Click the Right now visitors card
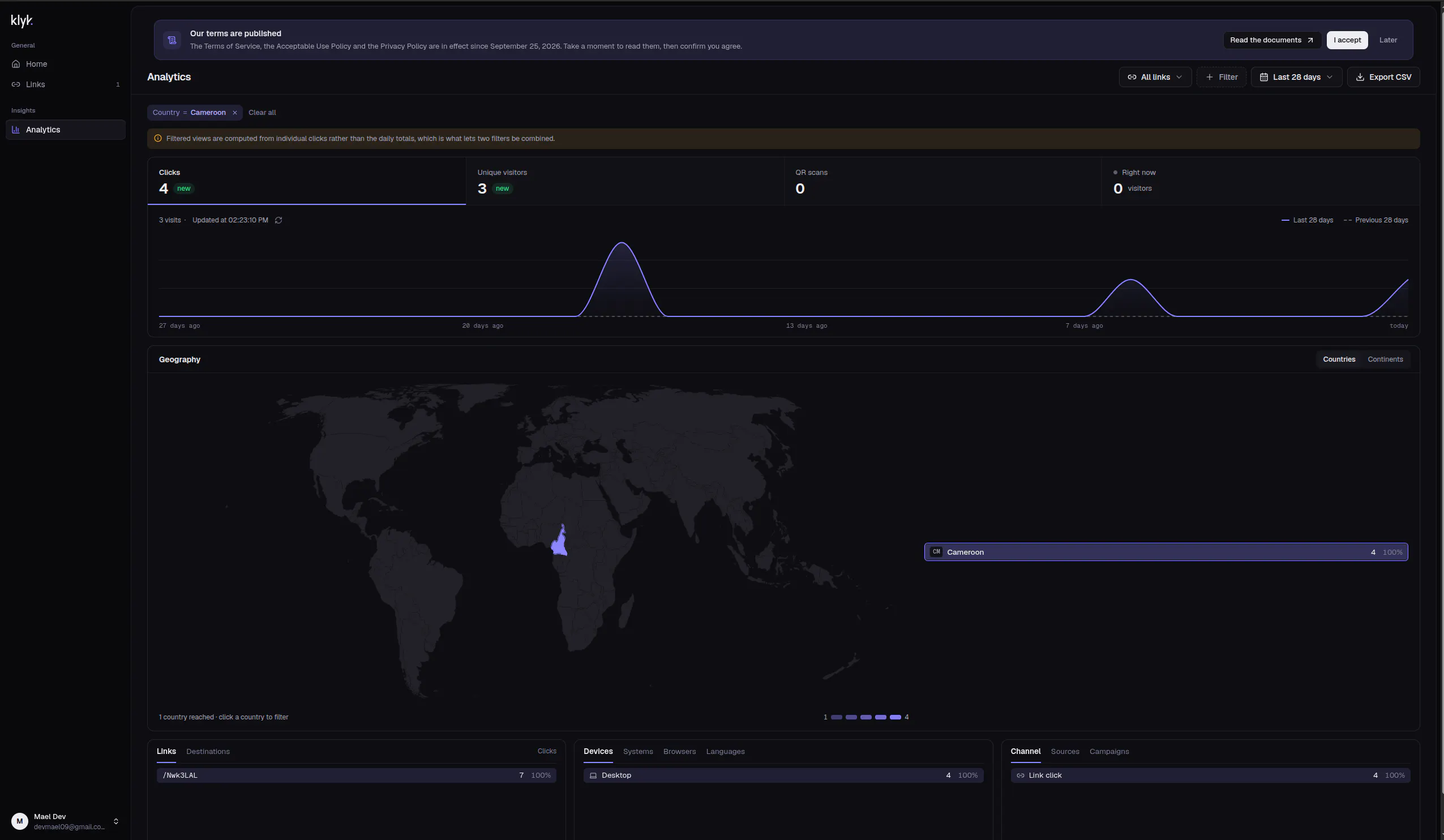Viewport: 1444px width, 840px height. pos(1261,181)
